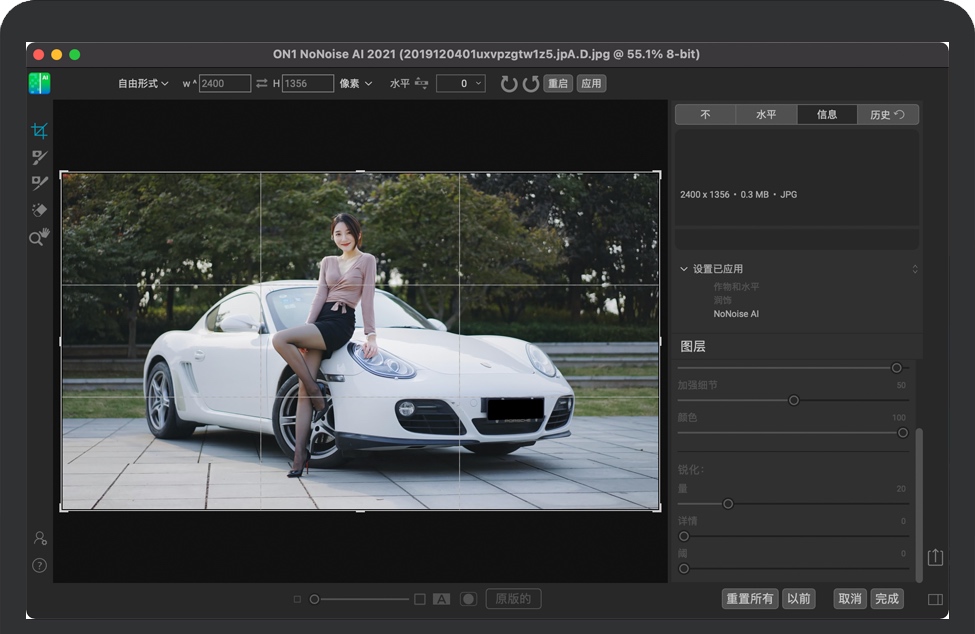The height and width of the screenshot is (634, 975).
Task: Click the 完成 button
Action: 887,599
